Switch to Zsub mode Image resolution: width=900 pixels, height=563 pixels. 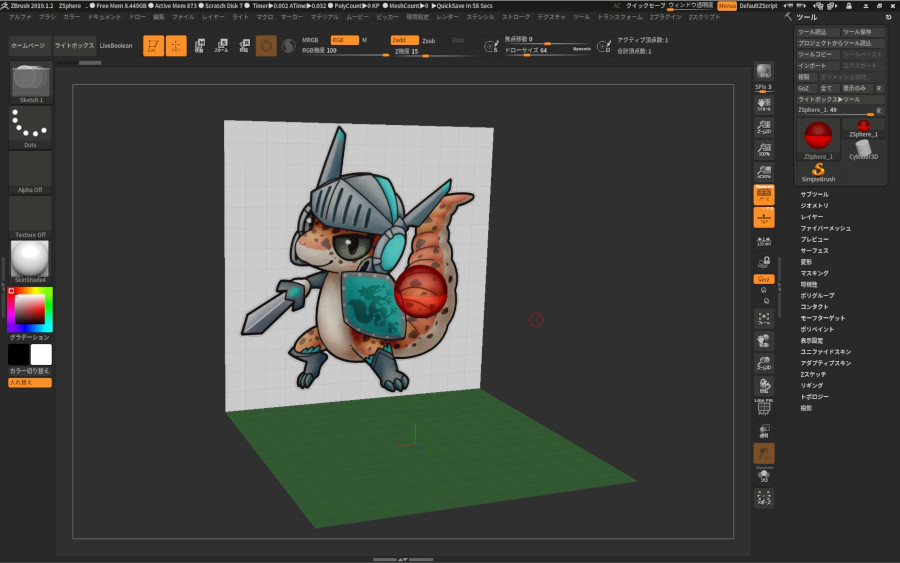coord(428,41)
